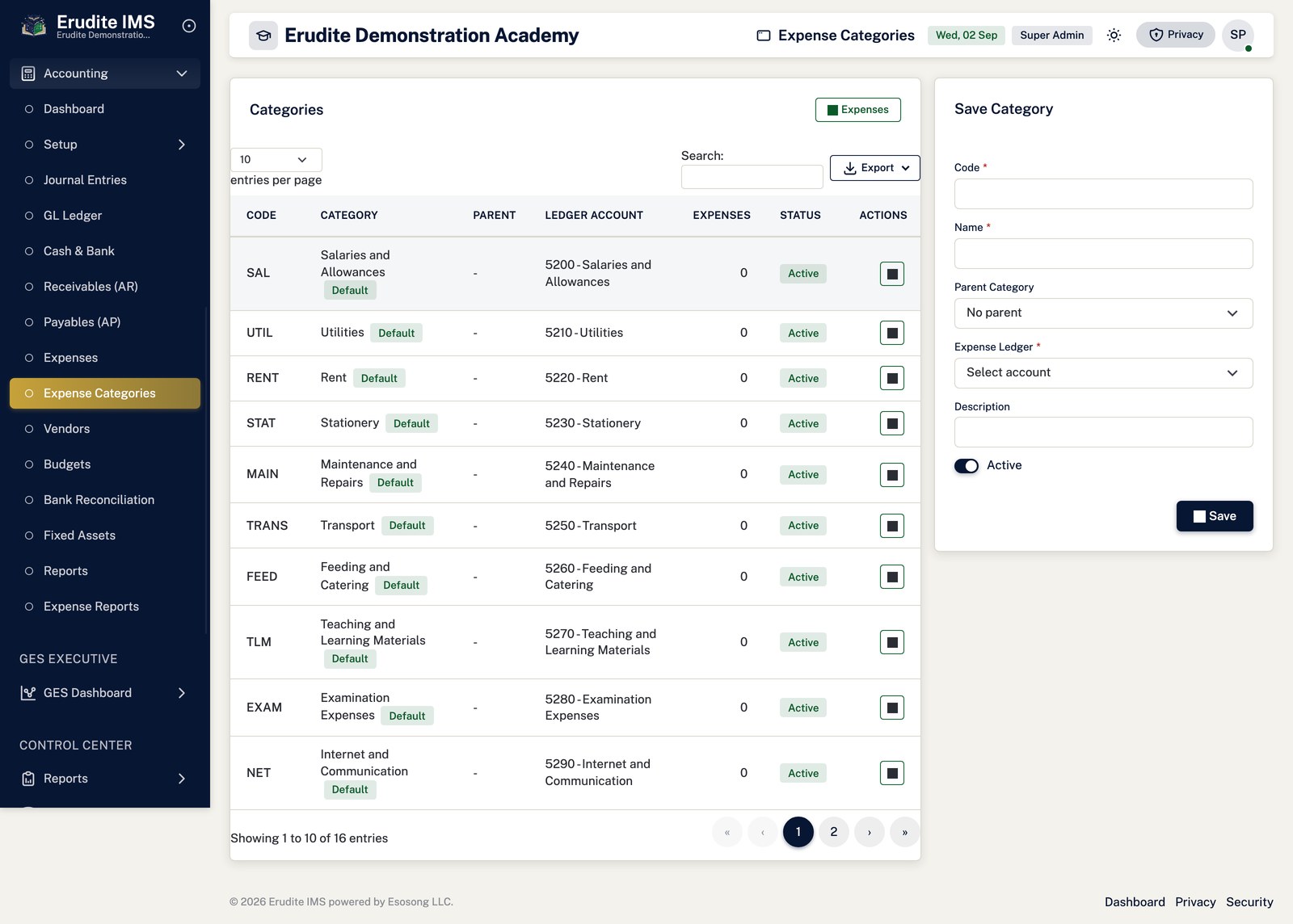
Task: Open Fixed Assets in sidebar
Action: coord(105,535)
